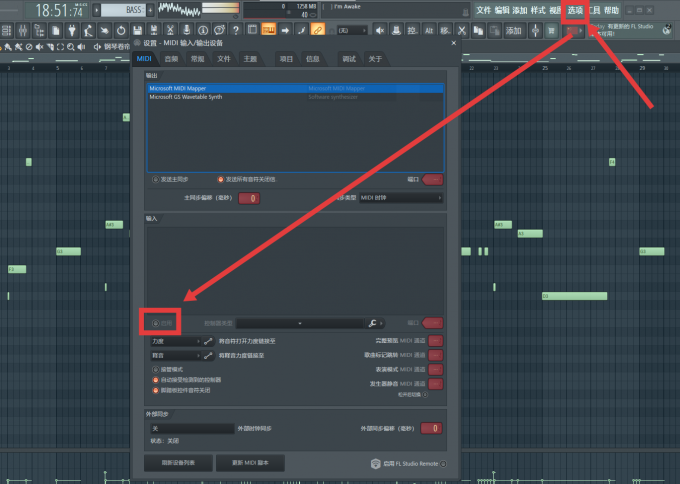Click the microphone recording icon
The height and width of the screenshot is (484, 680).
pos(186,30)
